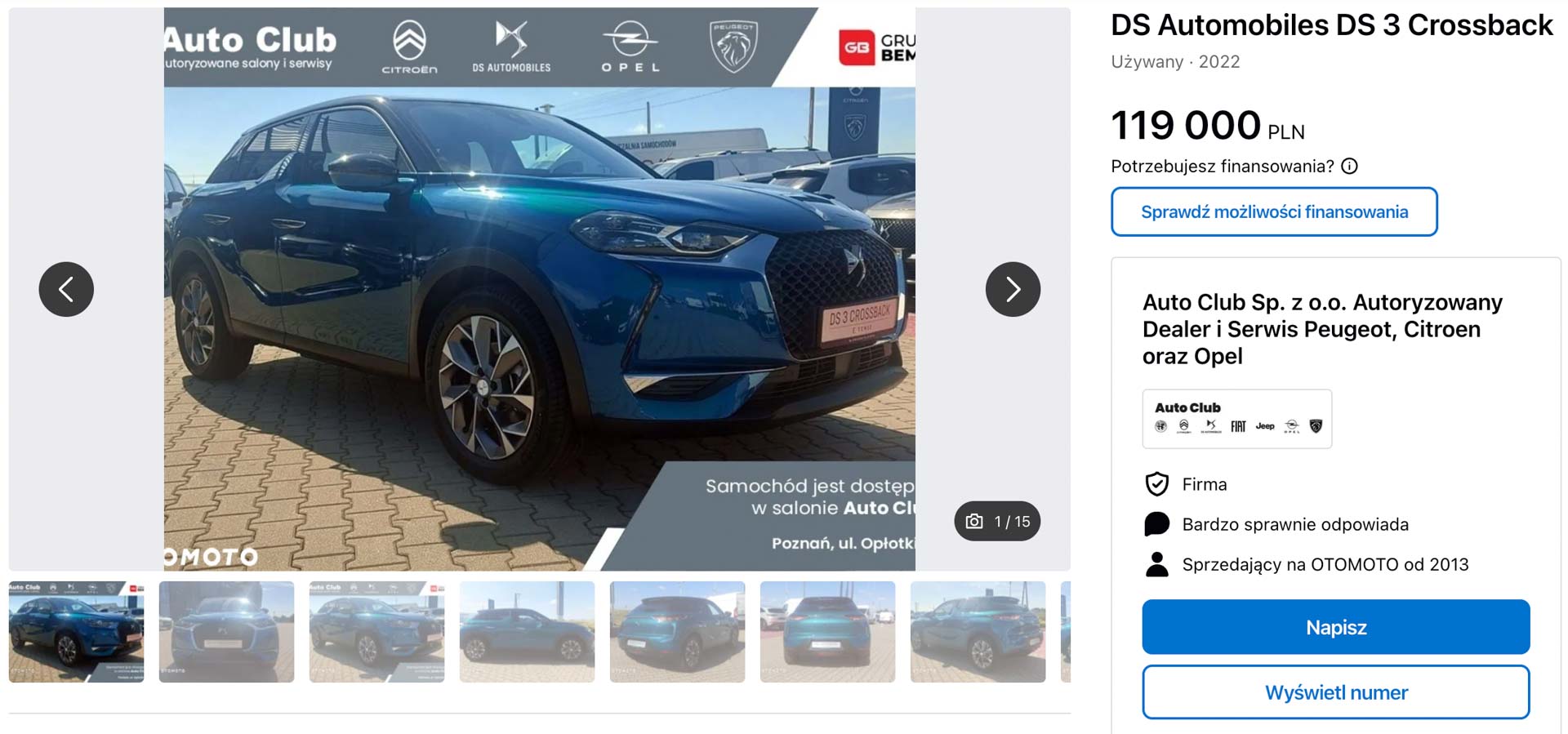The image size is (1568, 734).
Task: Select the sixth thumbnail showing rear view
Action: click(827, 632)
